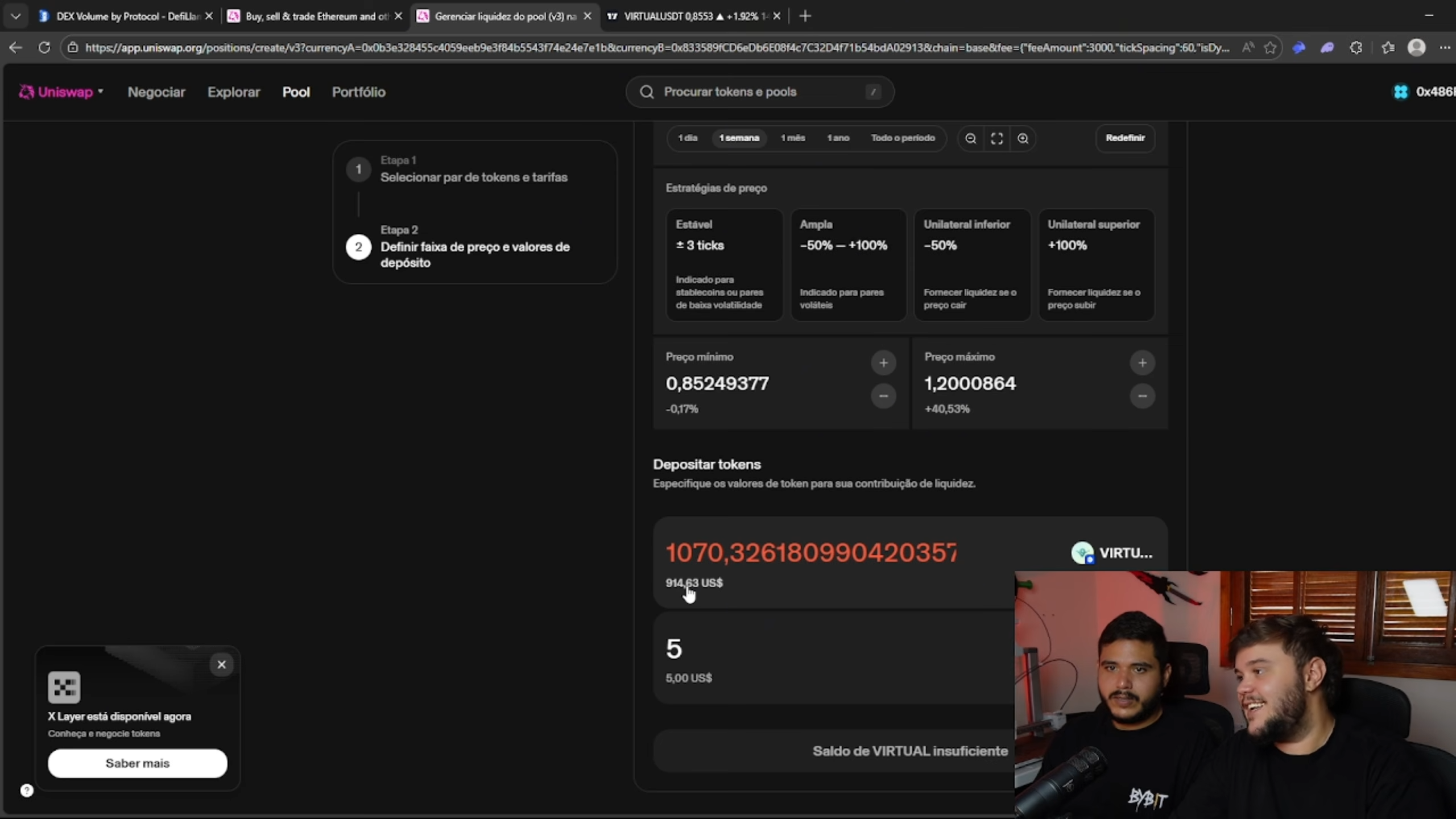
Task: Switch to the Buy, sell & trade Ethereum tab
Action: 315,16
